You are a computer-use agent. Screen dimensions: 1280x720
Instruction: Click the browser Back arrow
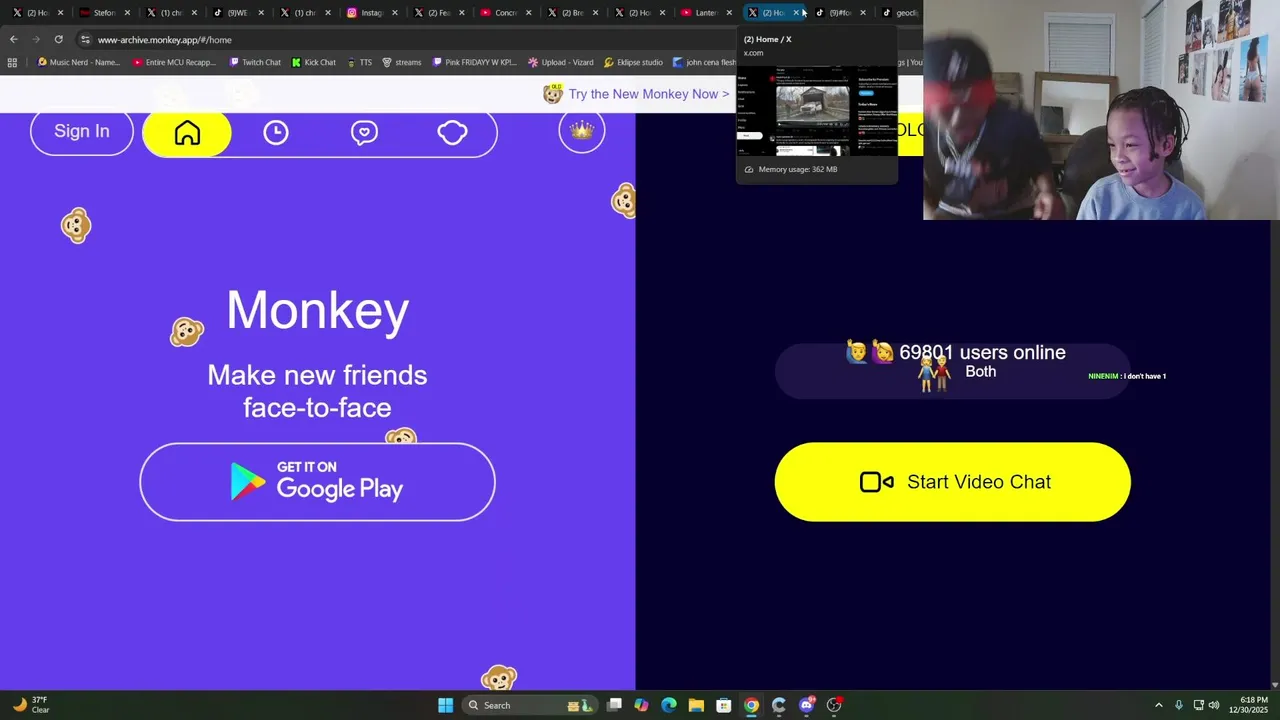tap(13, 39)
